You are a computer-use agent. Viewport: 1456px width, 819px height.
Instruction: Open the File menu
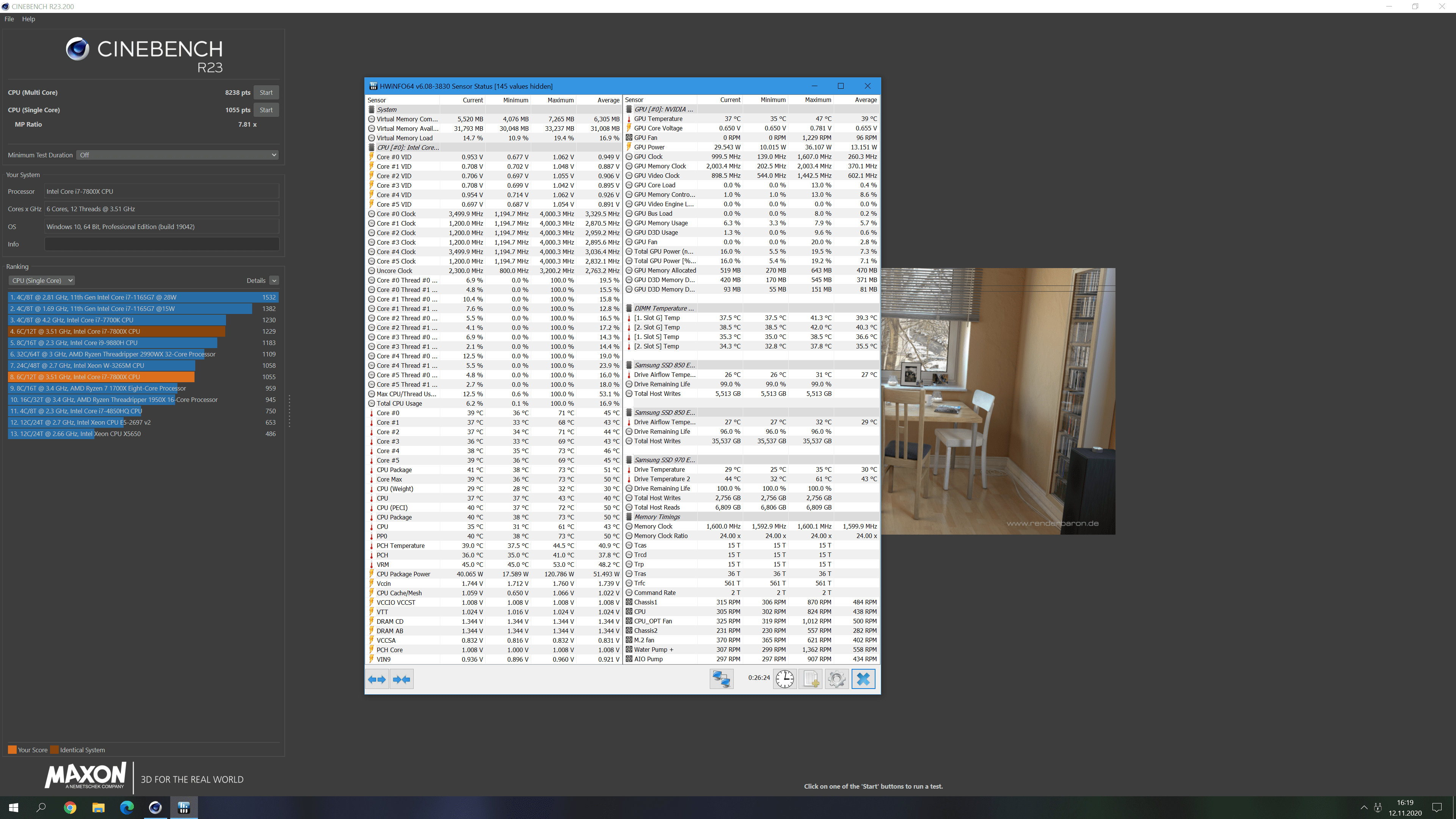coord(9,19)
